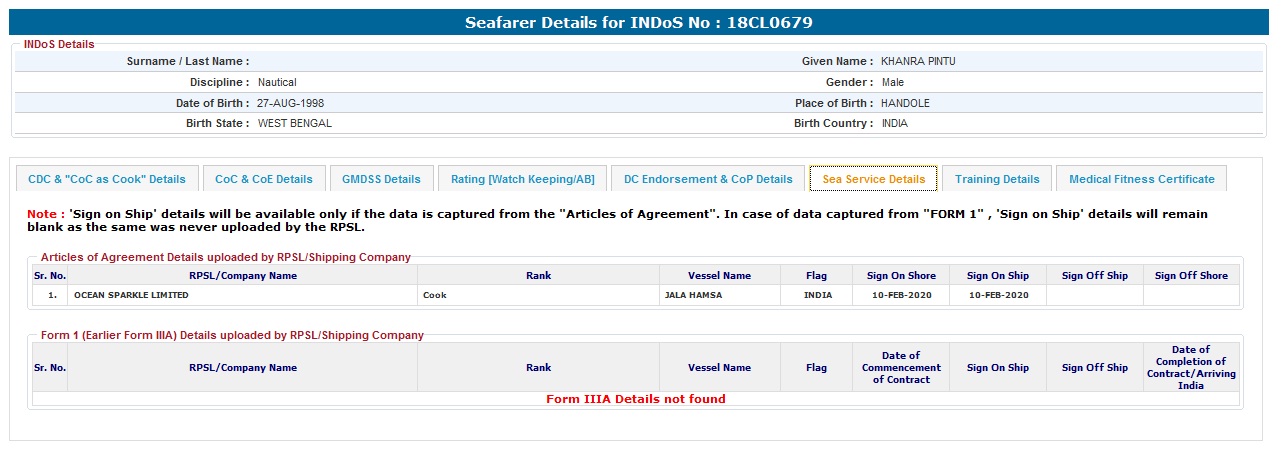Click the 'Form IIIA Details not found' message
Viewport: 1284px width, 461px height.
tap(635, 399)
